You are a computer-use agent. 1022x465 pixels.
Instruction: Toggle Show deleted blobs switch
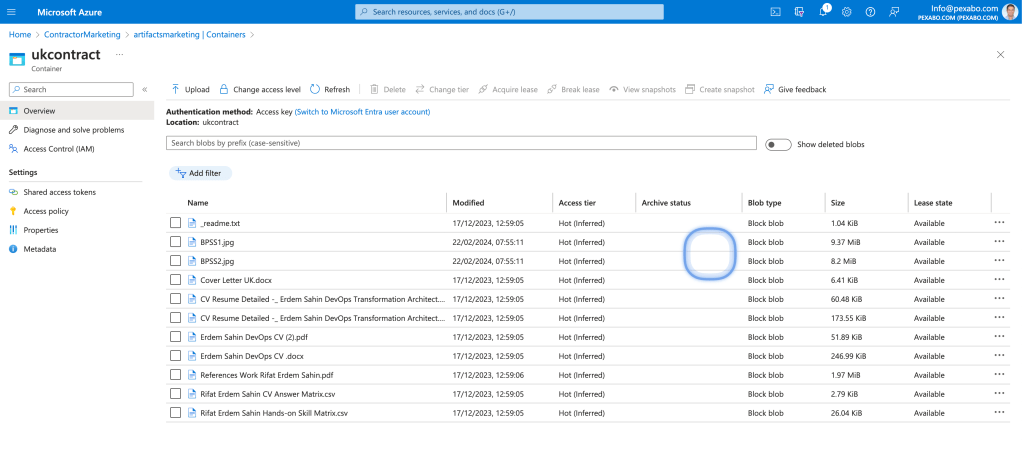(x=778, y=144)
